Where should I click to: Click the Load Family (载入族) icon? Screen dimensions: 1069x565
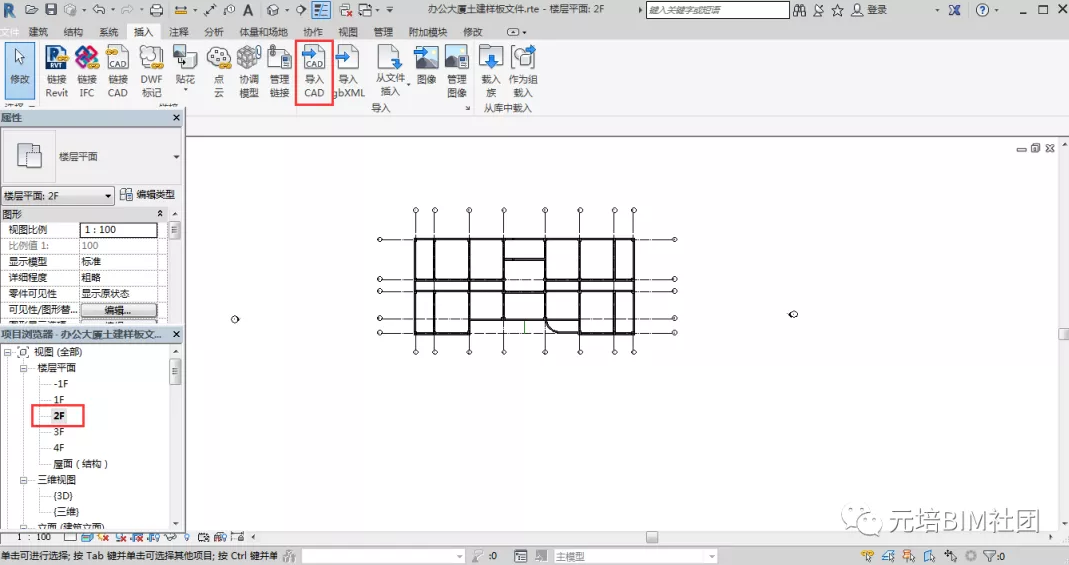tap(490, 70)
